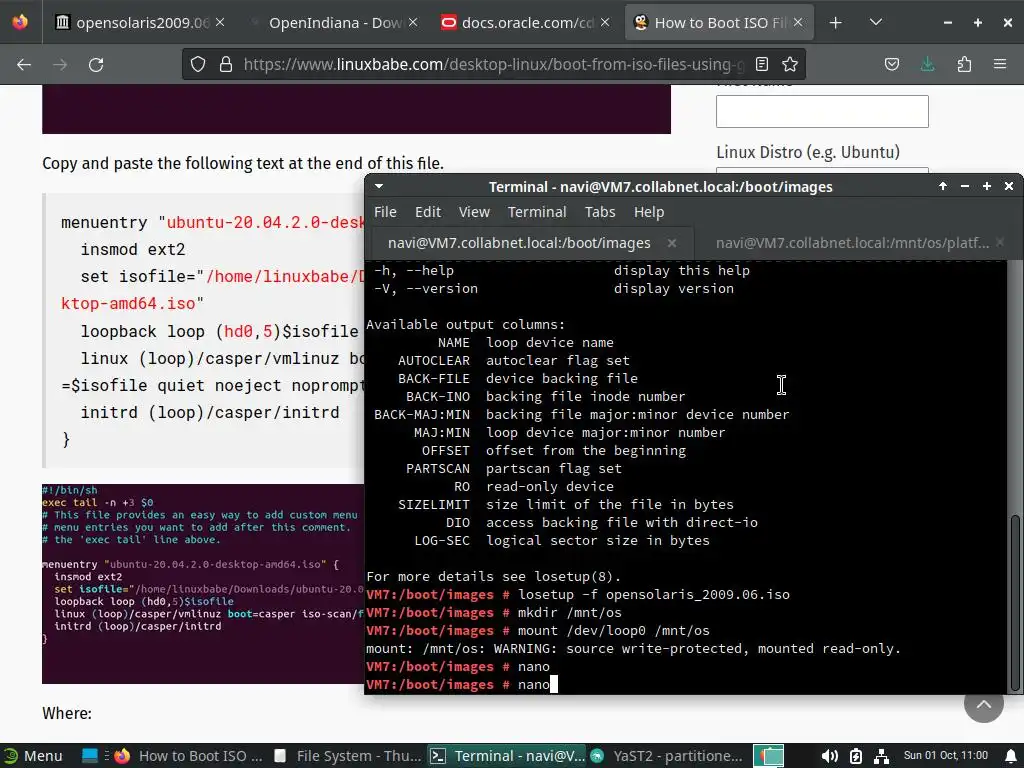Click the volume speaker tray icon

(829, 756)
